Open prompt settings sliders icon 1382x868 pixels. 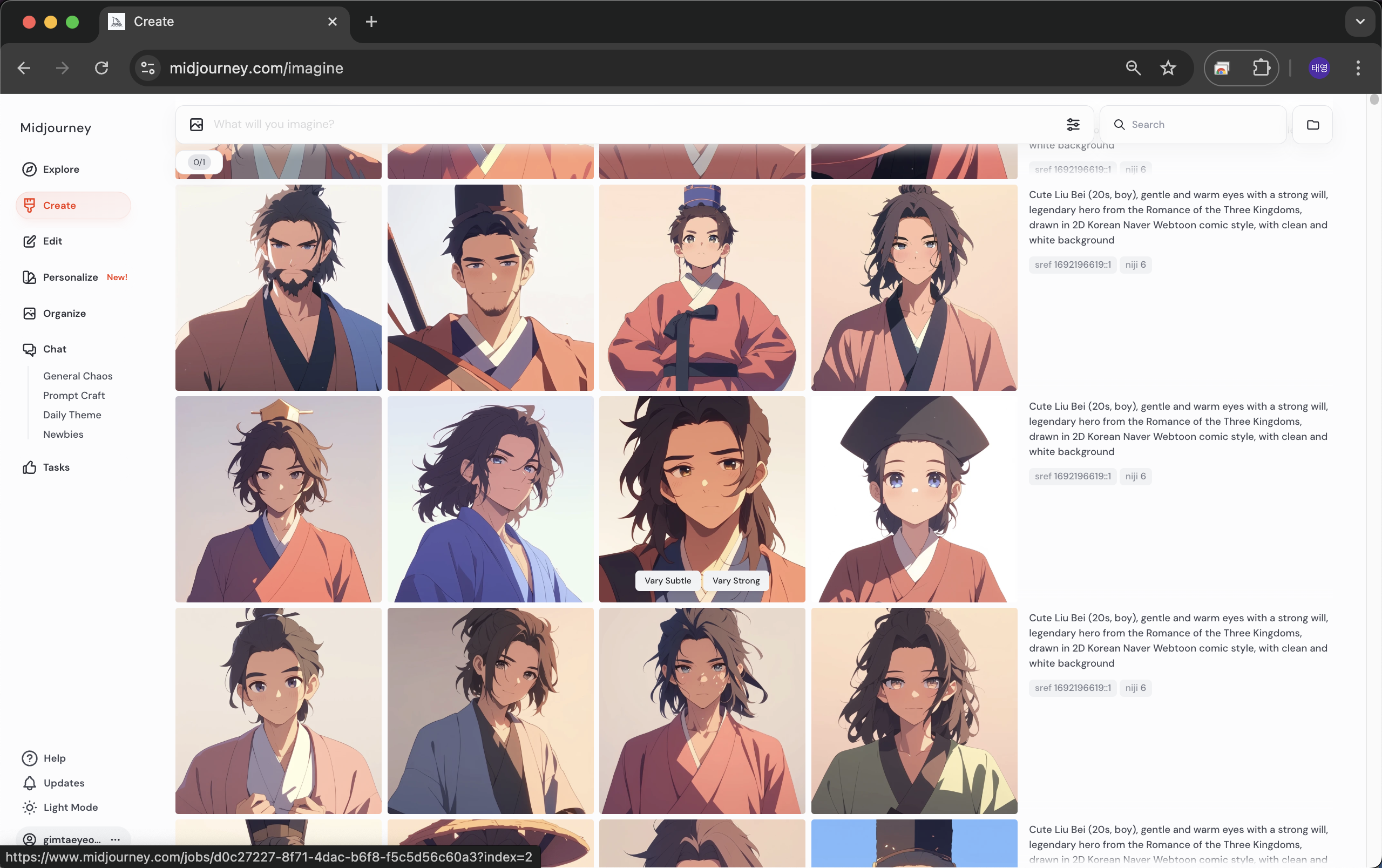tap(1073, 125)
